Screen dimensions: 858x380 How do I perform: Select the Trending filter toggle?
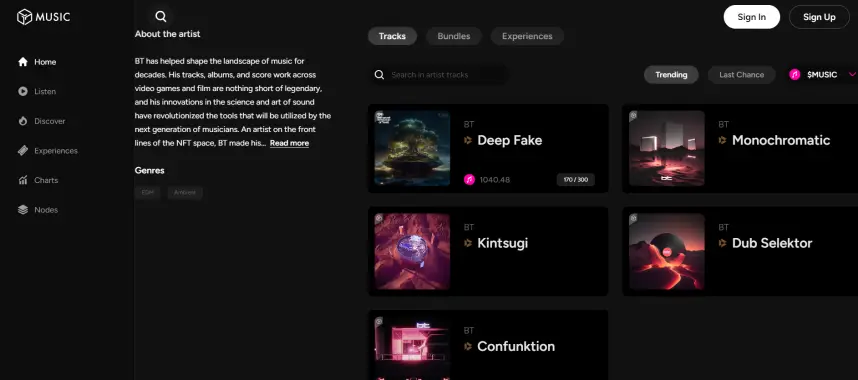pos(671,74)
